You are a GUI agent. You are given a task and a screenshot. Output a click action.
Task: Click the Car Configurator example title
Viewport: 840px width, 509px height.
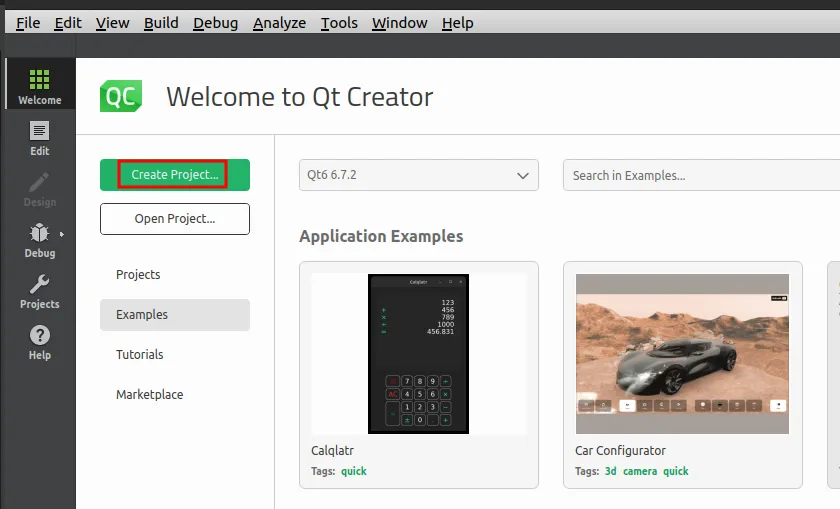pos(620,451)
